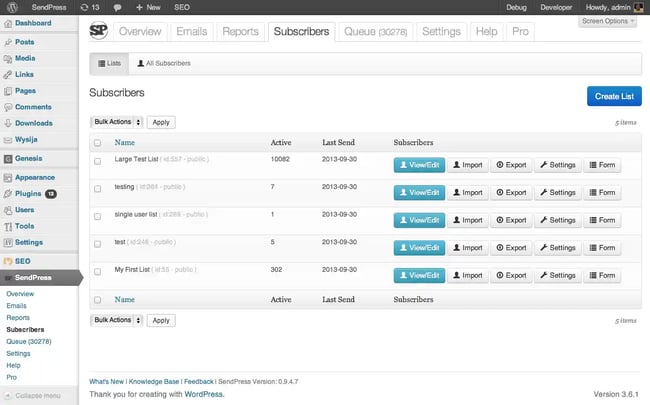This screenshot has width=650, height=405.
Task: Tick the checkbox for My First List
Action: point(97,272)
